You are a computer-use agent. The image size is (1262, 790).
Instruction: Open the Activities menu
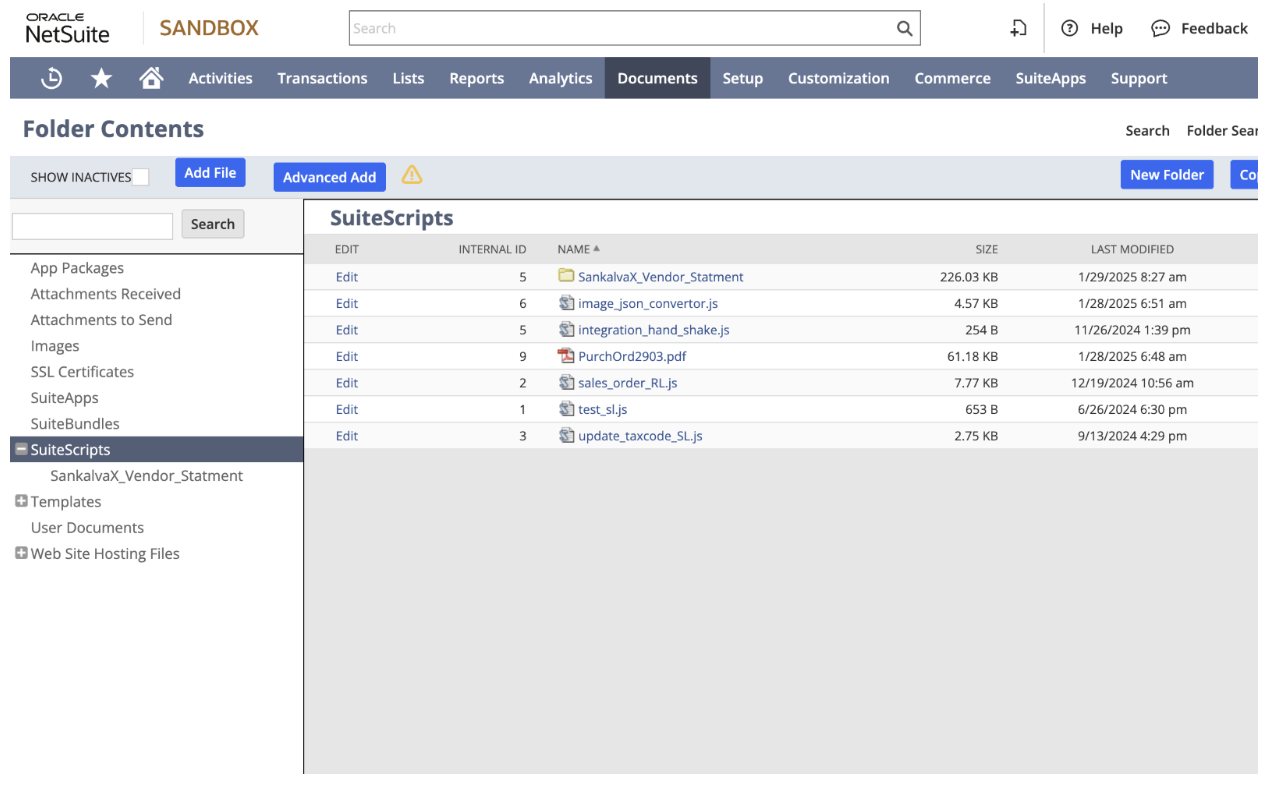[220, 78]
